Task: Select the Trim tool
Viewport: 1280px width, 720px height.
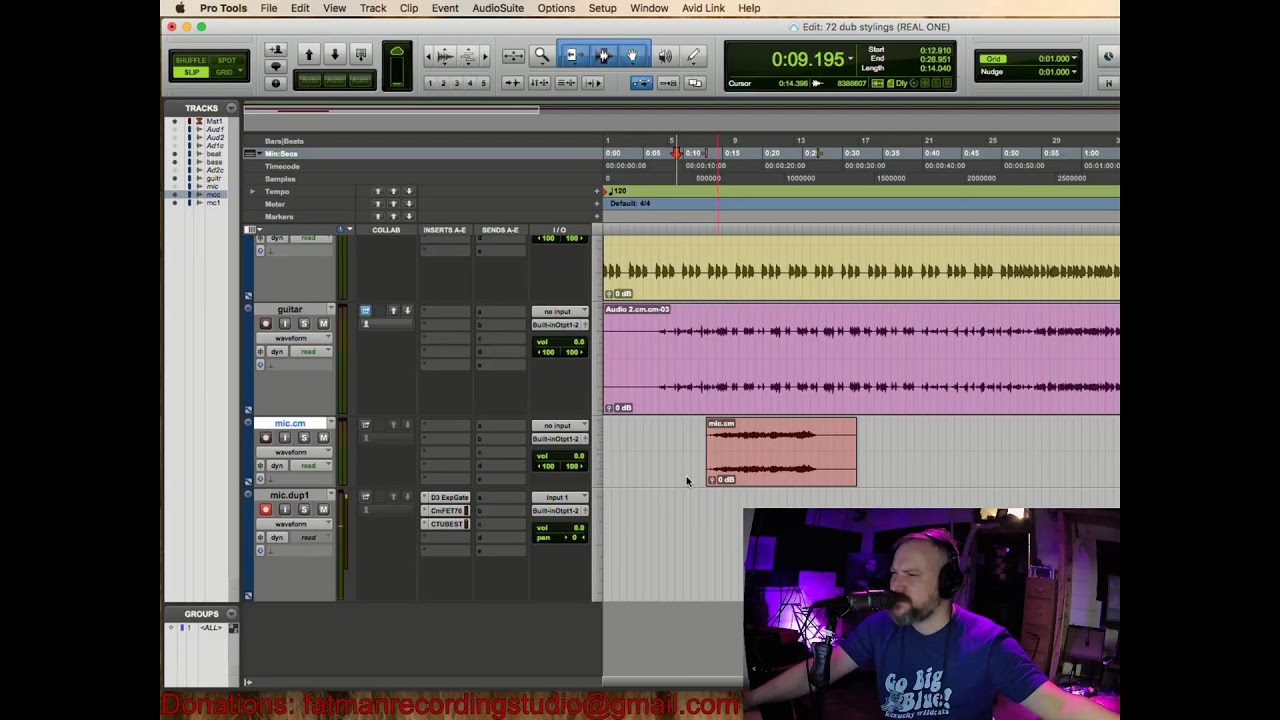Action: pyautogui.click(x=574, y=56)
